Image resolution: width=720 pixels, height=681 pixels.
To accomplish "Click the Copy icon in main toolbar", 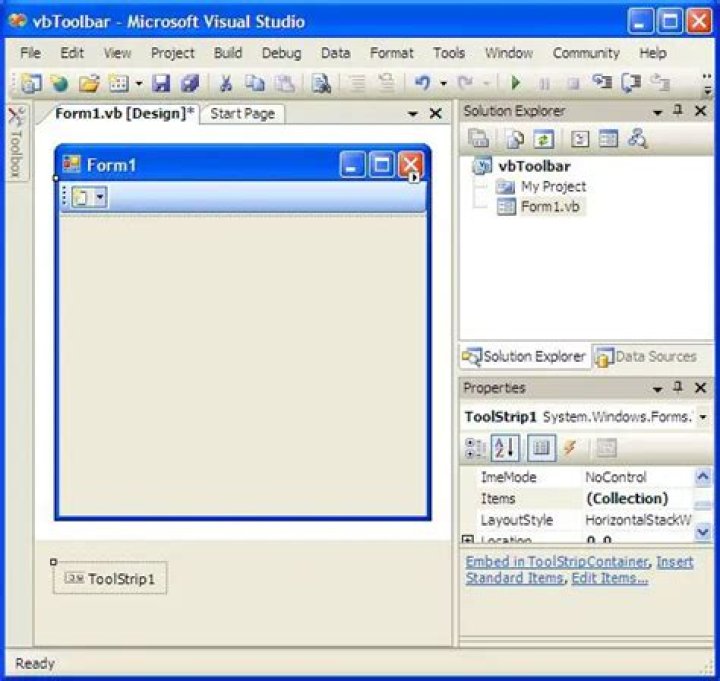I will [255, 83].
